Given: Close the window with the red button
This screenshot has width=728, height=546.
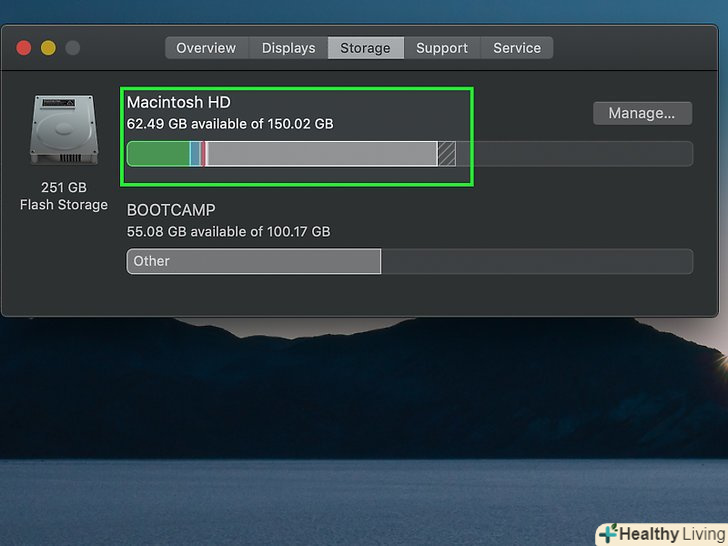Looking at the screenshot, I should [24, 48].
